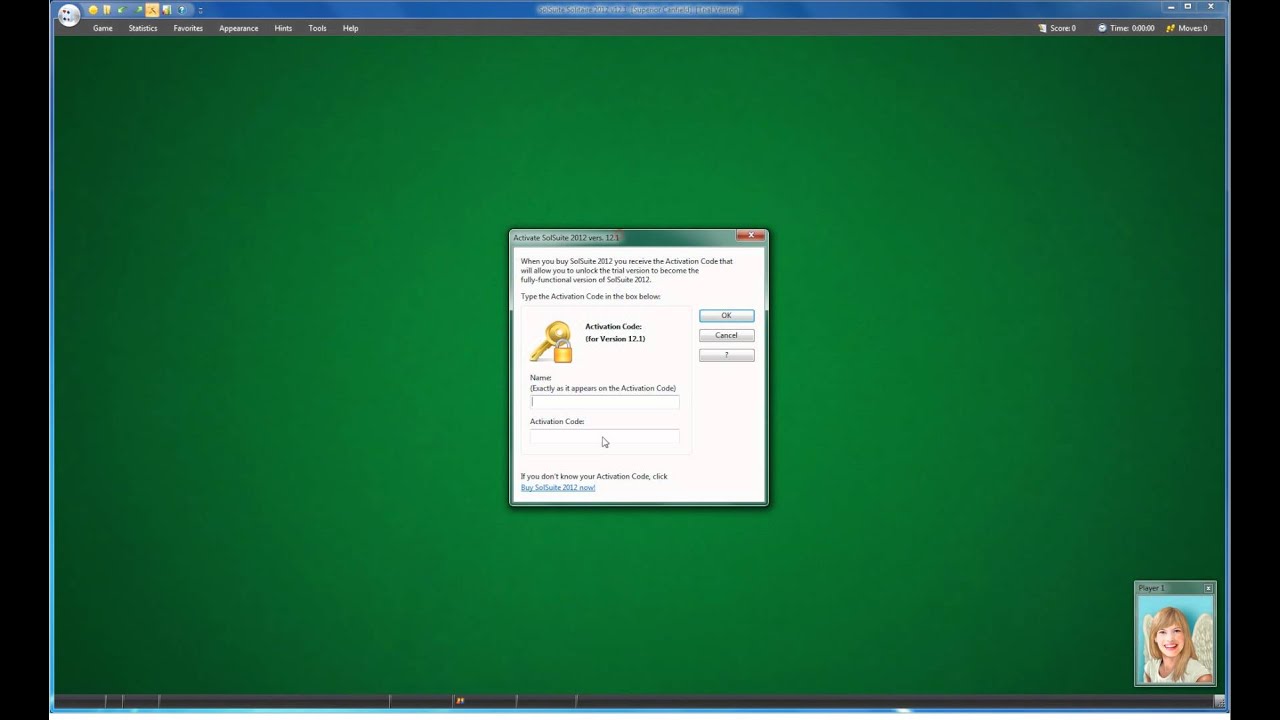The width and height of the screenshot is (1280, 720).
Task: Open the Statistics menu
Action: tap(143, 28)
